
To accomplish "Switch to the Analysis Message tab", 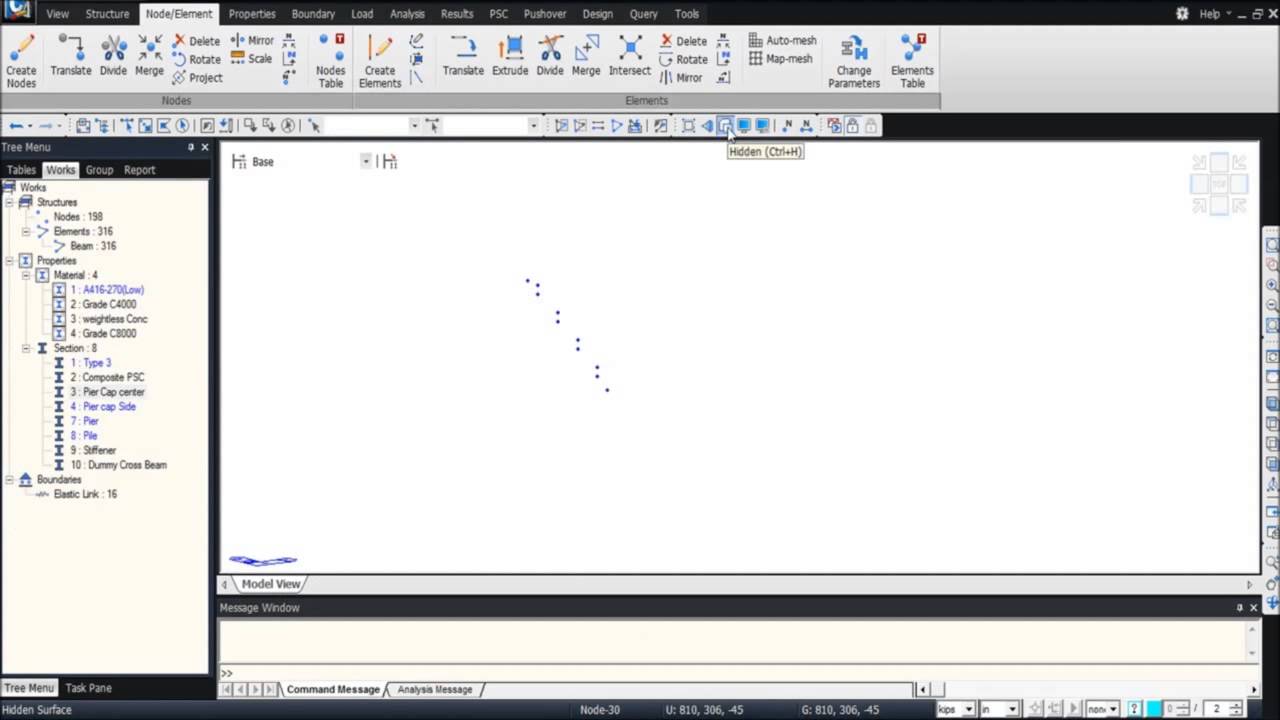I will coord(434,689).
